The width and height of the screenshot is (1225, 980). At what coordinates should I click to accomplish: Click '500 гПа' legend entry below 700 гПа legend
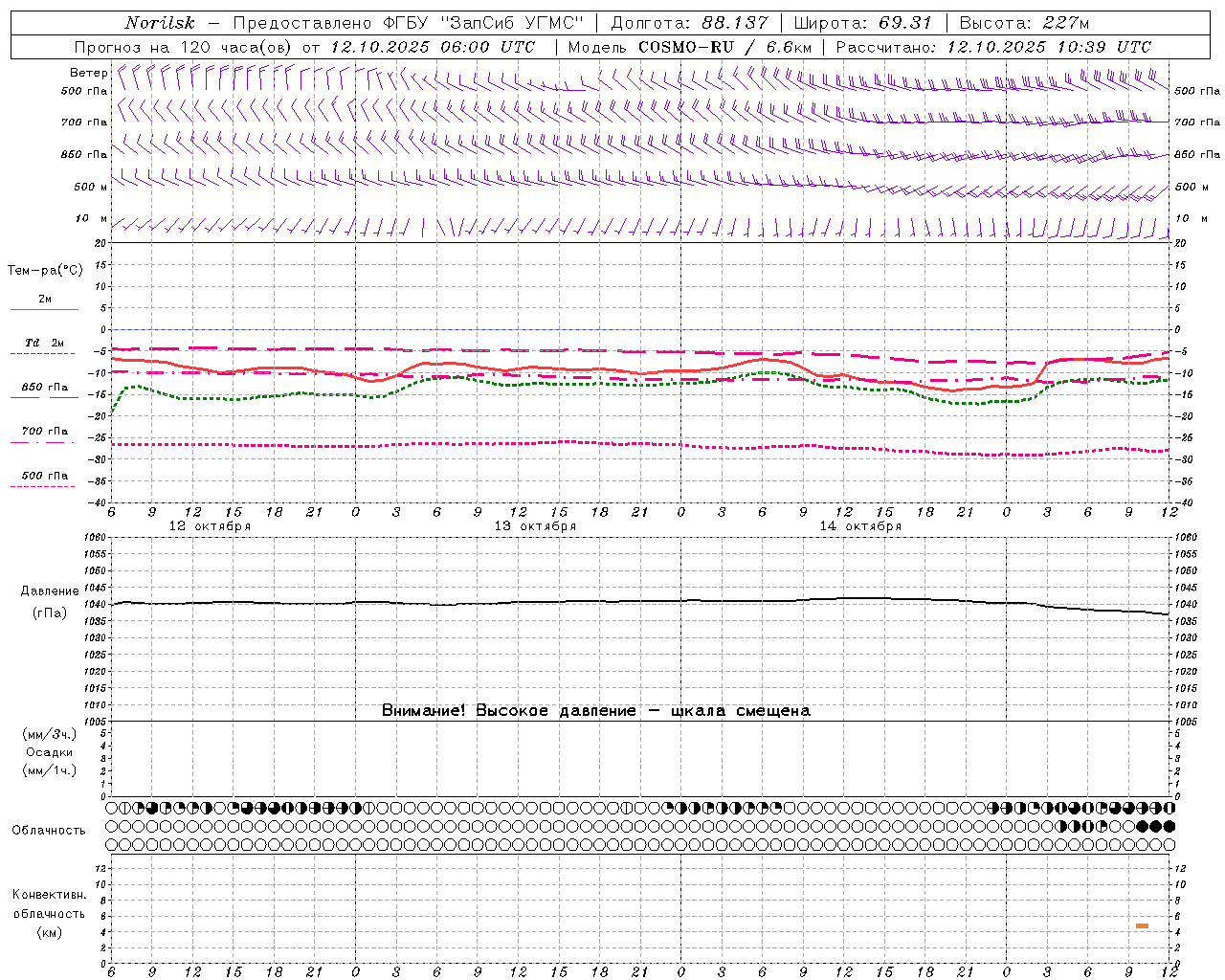click(x=44, y=476)
